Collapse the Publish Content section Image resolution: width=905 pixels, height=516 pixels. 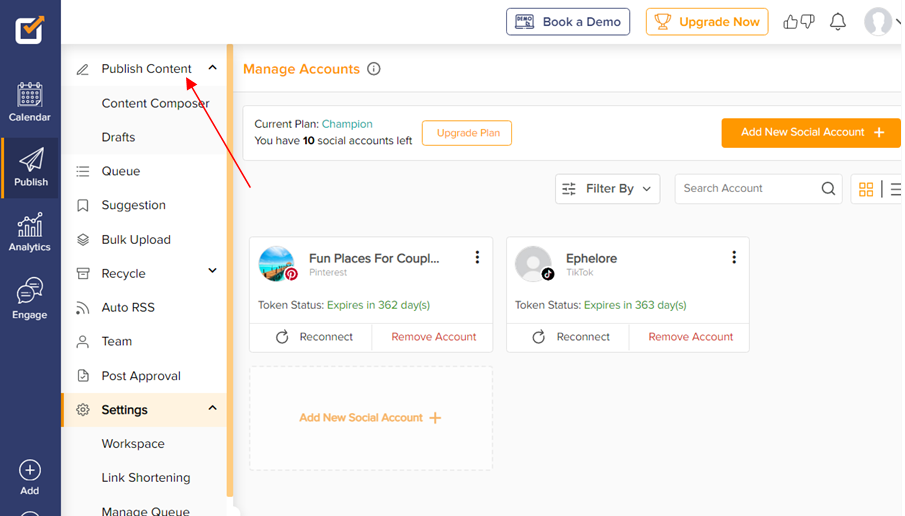click(x=212, y=68)
